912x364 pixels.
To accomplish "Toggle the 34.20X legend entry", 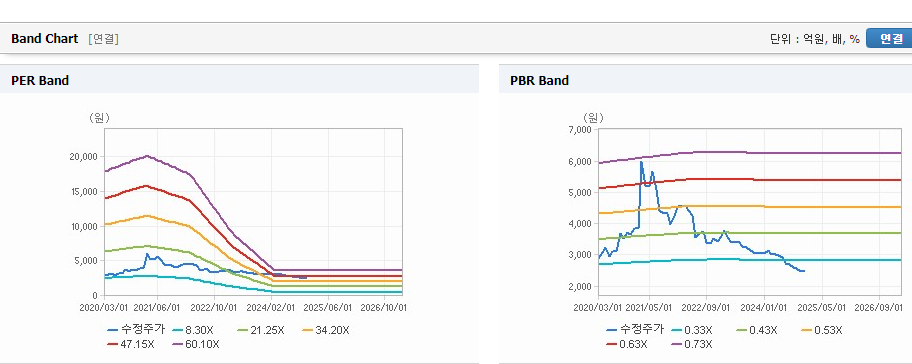I will tap(326, 330).
